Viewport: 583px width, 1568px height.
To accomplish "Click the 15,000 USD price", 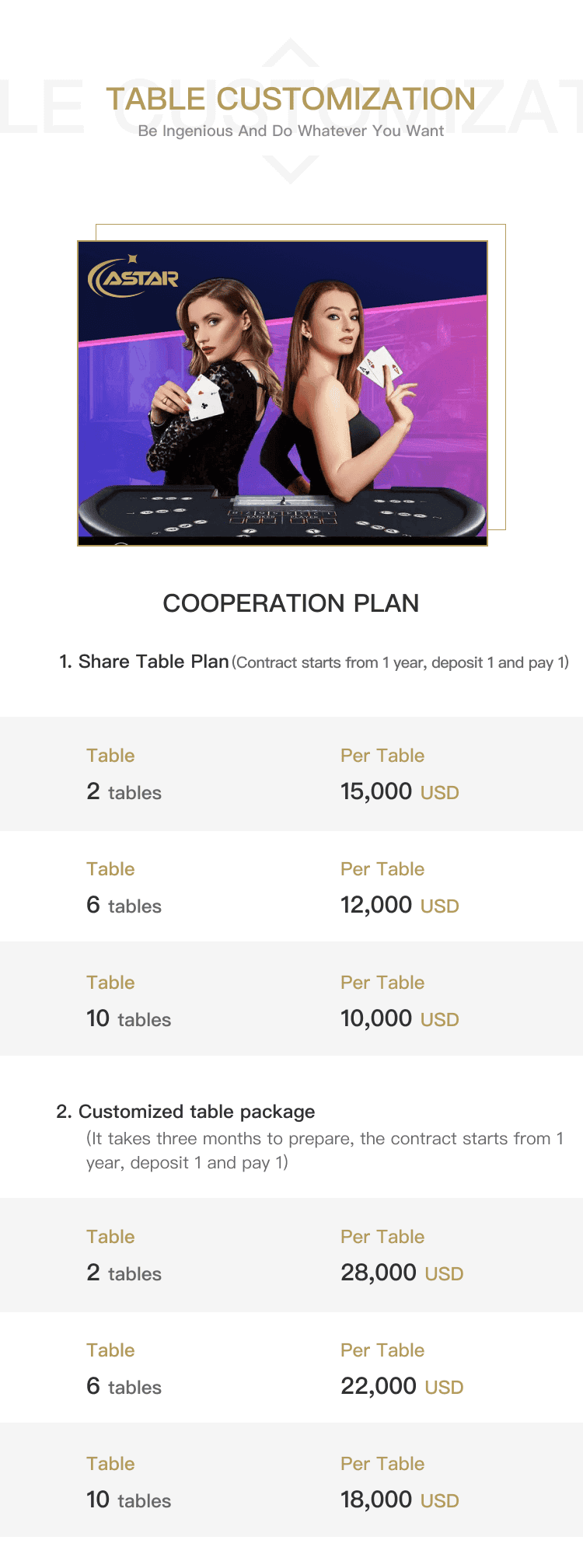I will click(400, 791).
